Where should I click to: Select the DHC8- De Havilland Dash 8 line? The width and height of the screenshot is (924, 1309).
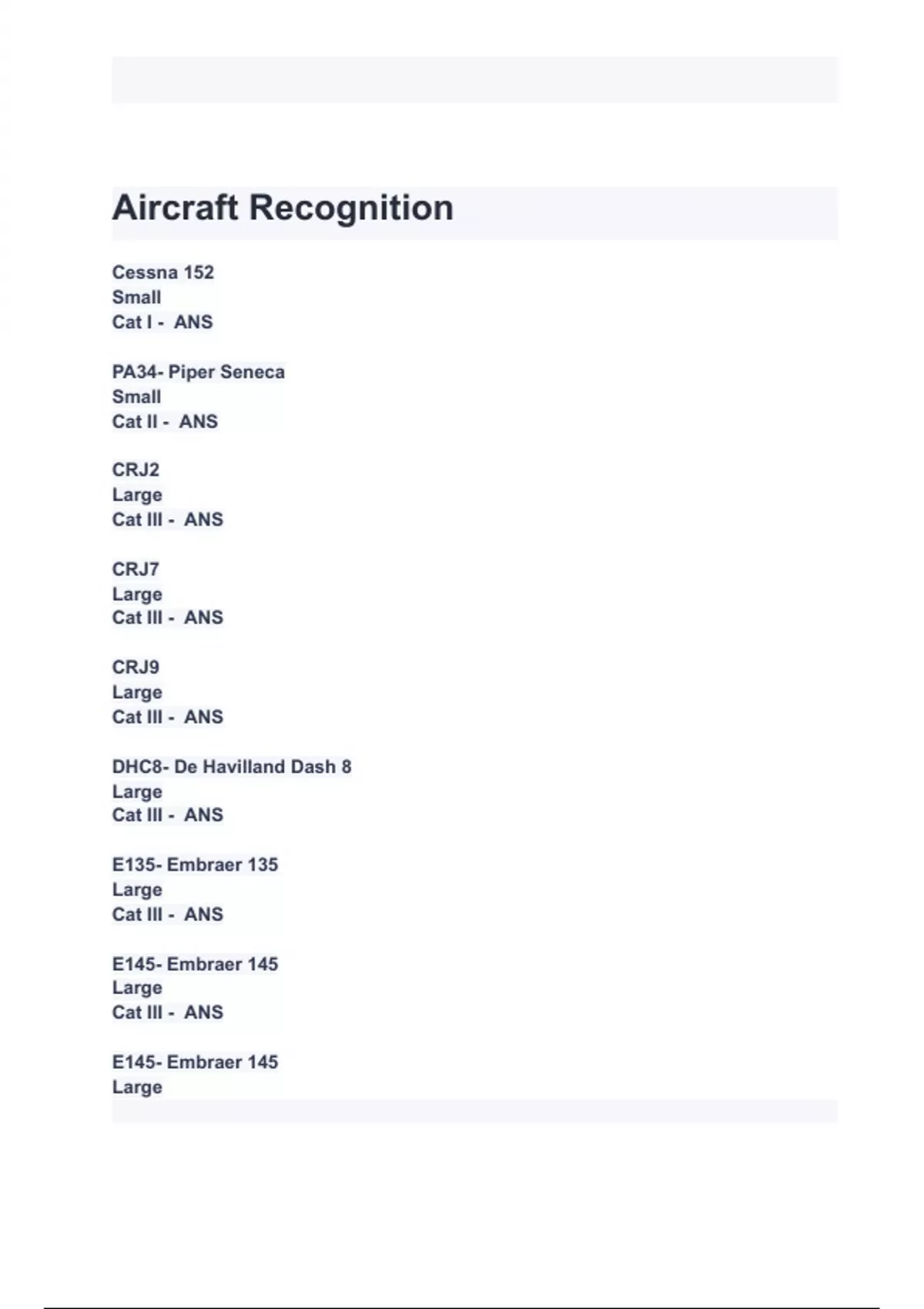coord(231,767)
